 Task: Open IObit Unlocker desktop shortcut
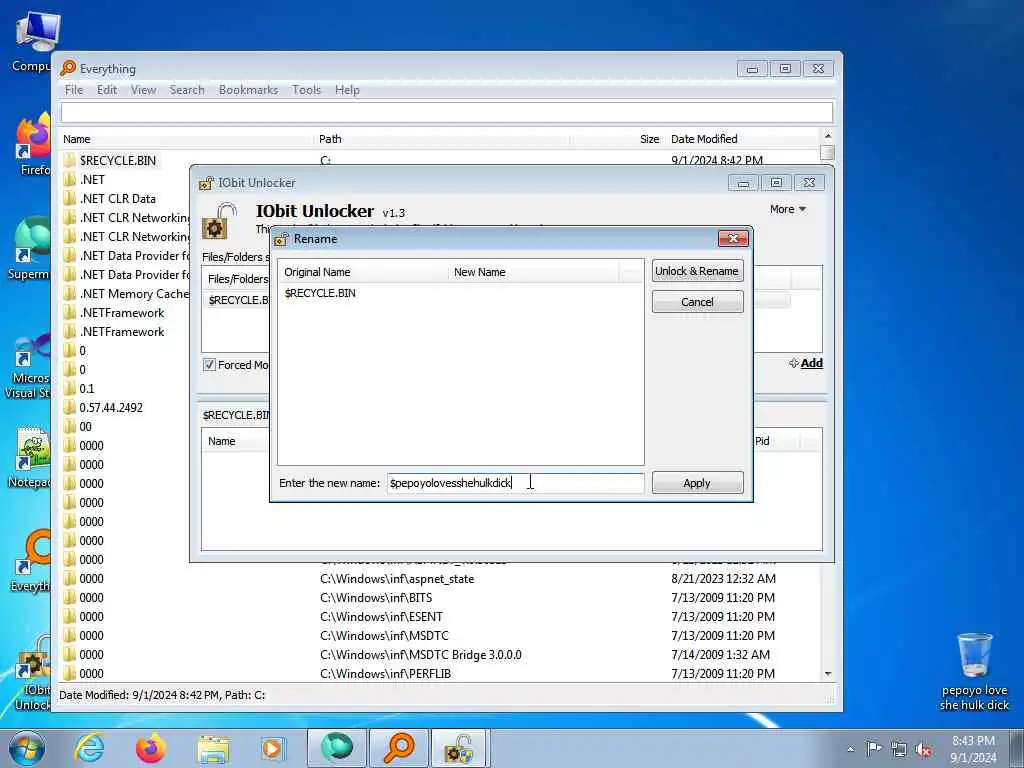pos(33,673)
